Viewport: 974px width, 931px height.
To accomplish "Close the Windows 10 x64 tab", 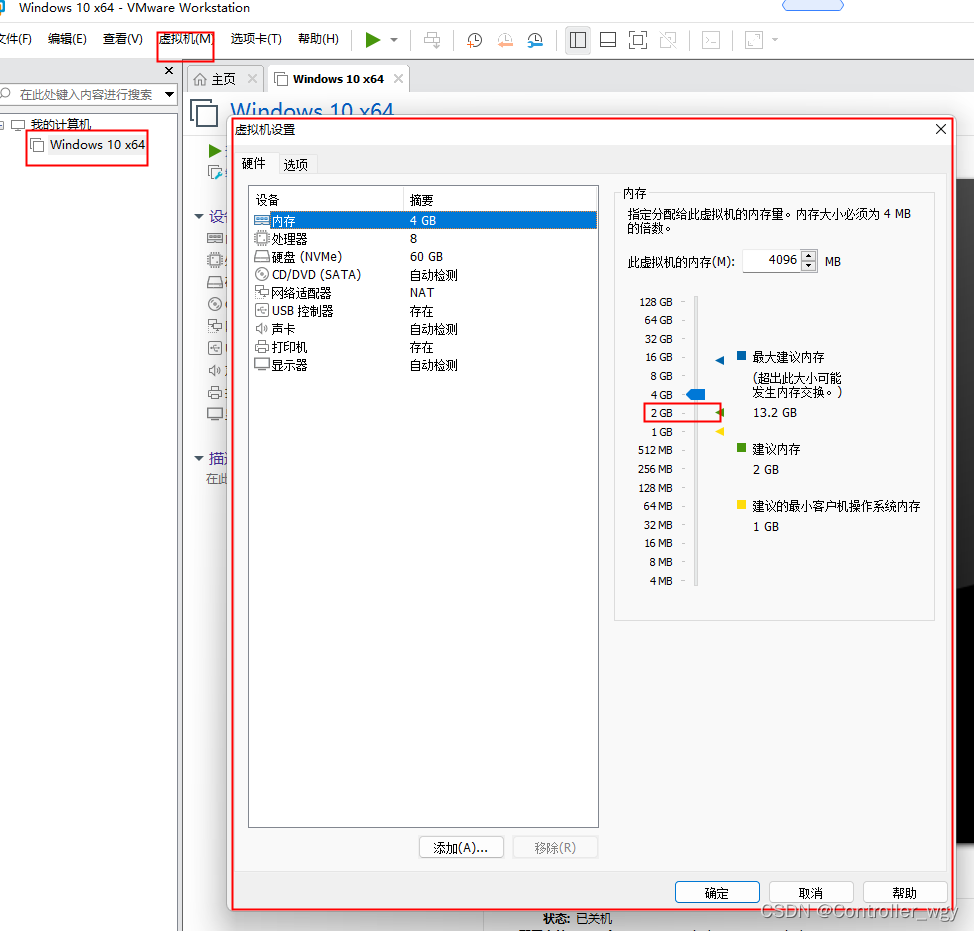I will [398, 79].
